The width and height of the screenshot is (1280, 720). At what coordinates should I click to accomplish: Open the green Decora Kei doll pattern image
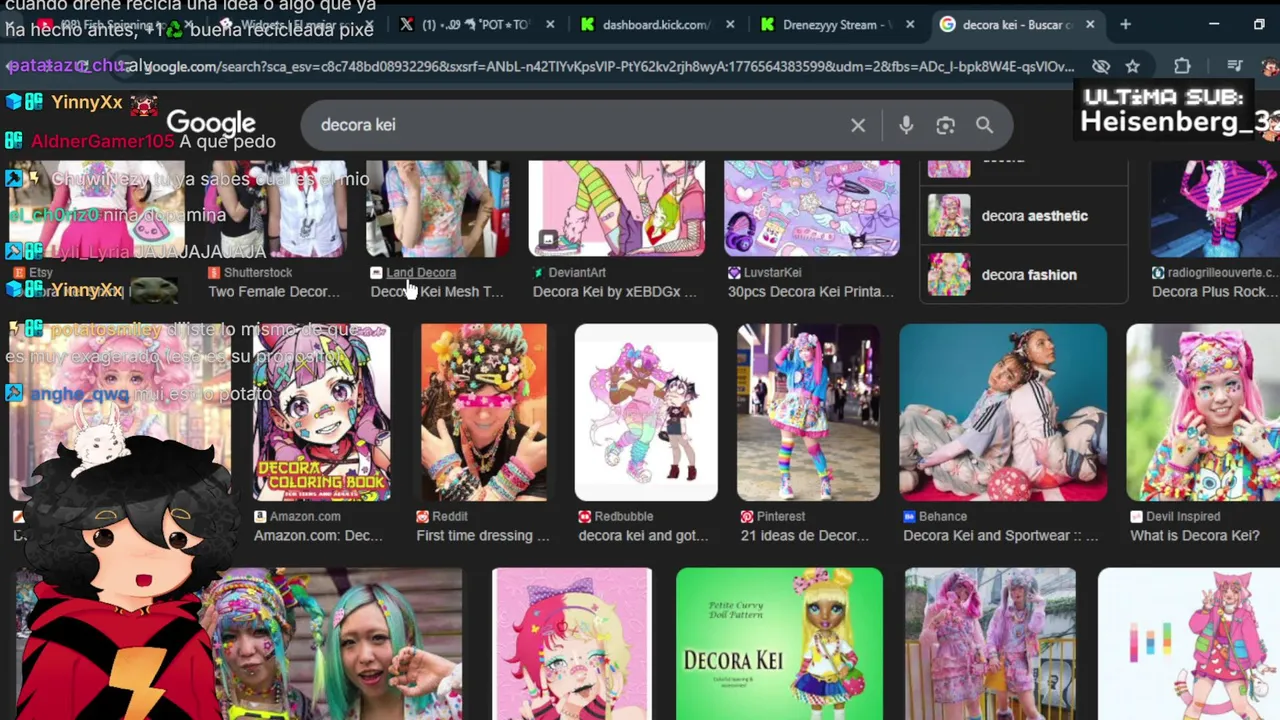779,644
